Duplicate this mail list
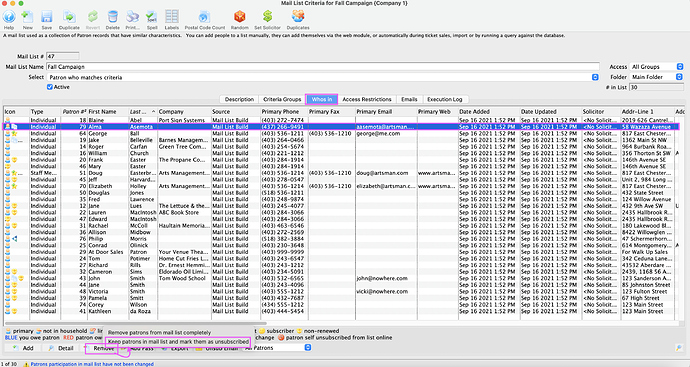 pyautogui.click(x=69, y=18)
